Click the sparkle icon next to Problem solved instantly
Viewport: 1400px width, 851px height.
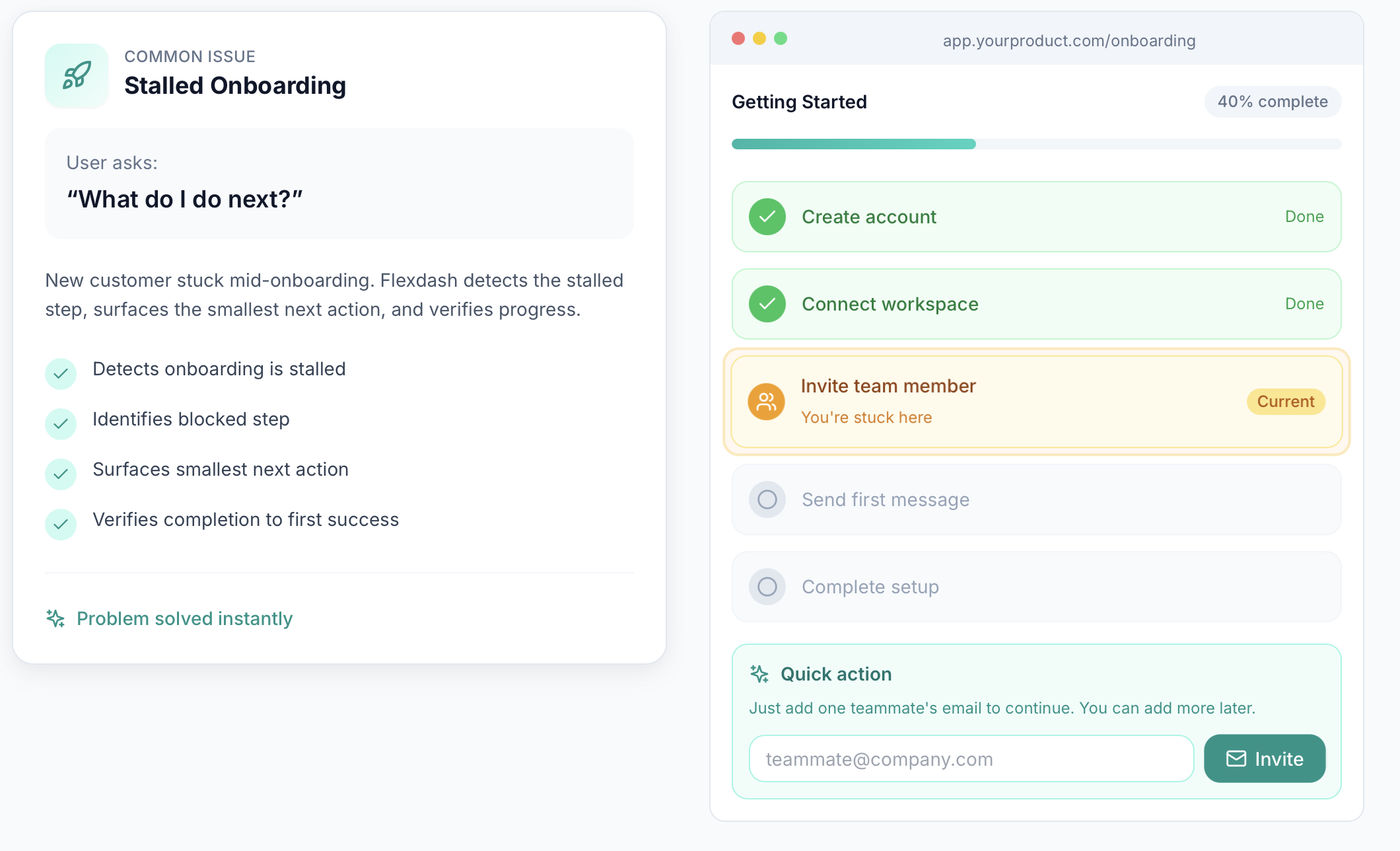click(x=55, y=618)
